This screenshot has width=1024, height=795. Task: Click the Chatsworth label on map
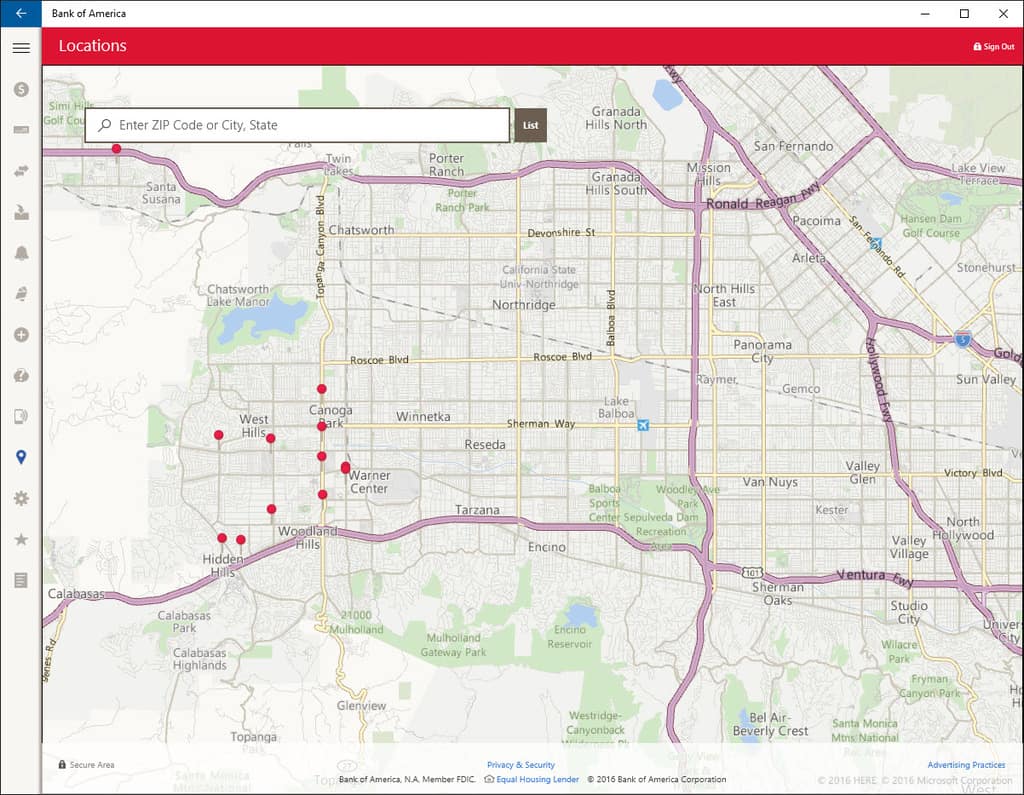[361, 230]
